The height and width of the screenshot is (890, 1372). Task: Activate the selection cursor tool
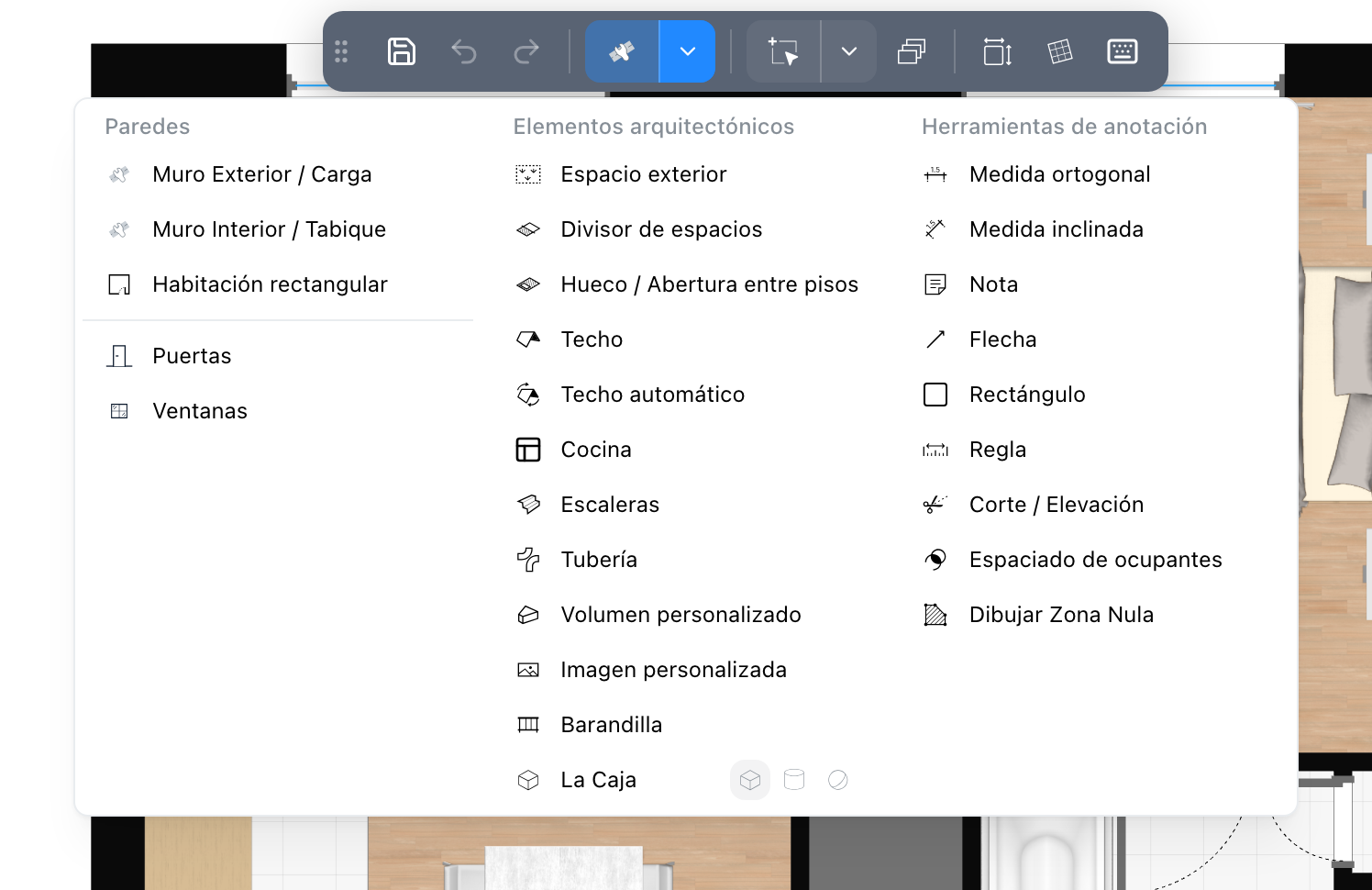pyautogui.click(x=783, y=51)
